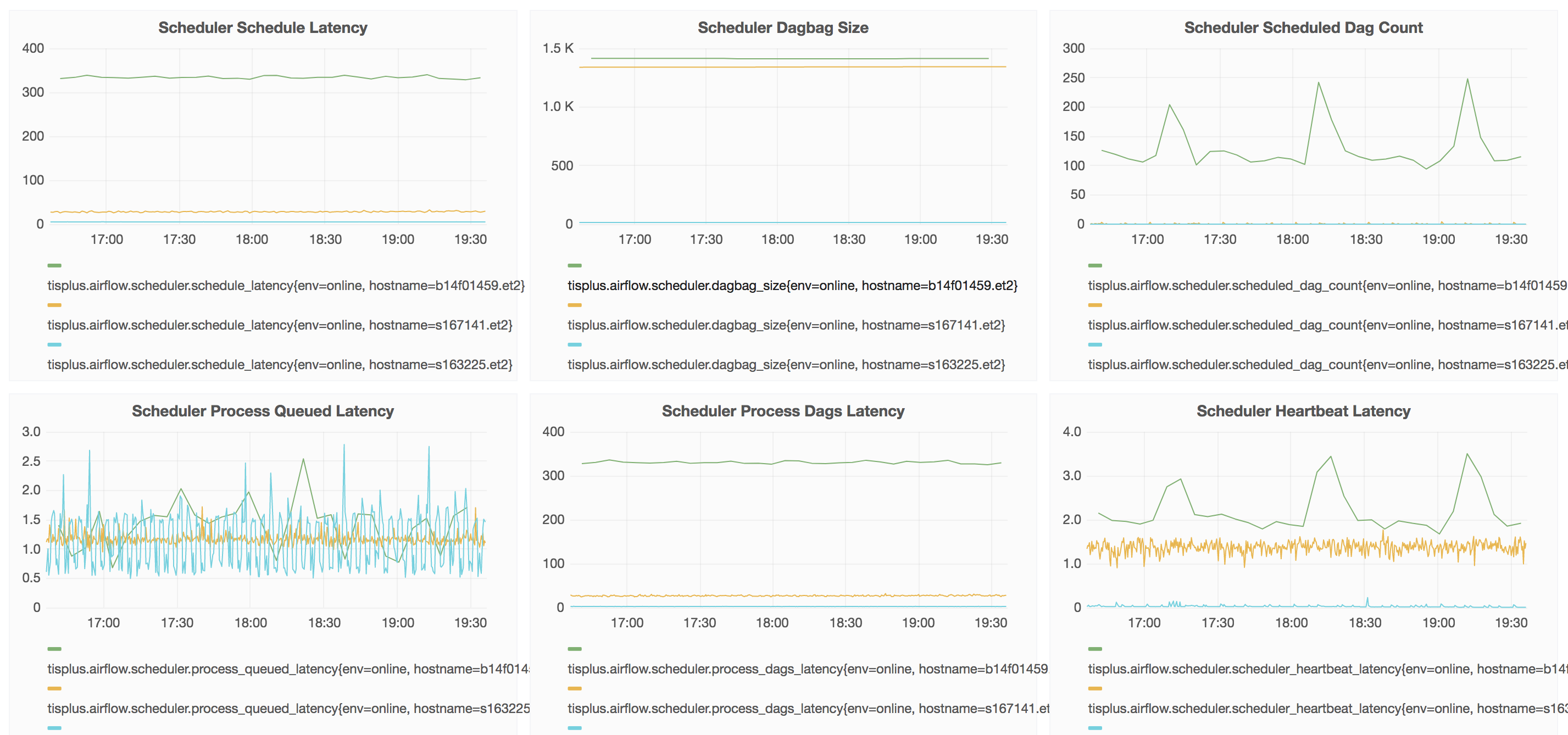
Task: Select scheduled_dag_count legend entry for hostname b14f01459
Action: click(1327, 285)
